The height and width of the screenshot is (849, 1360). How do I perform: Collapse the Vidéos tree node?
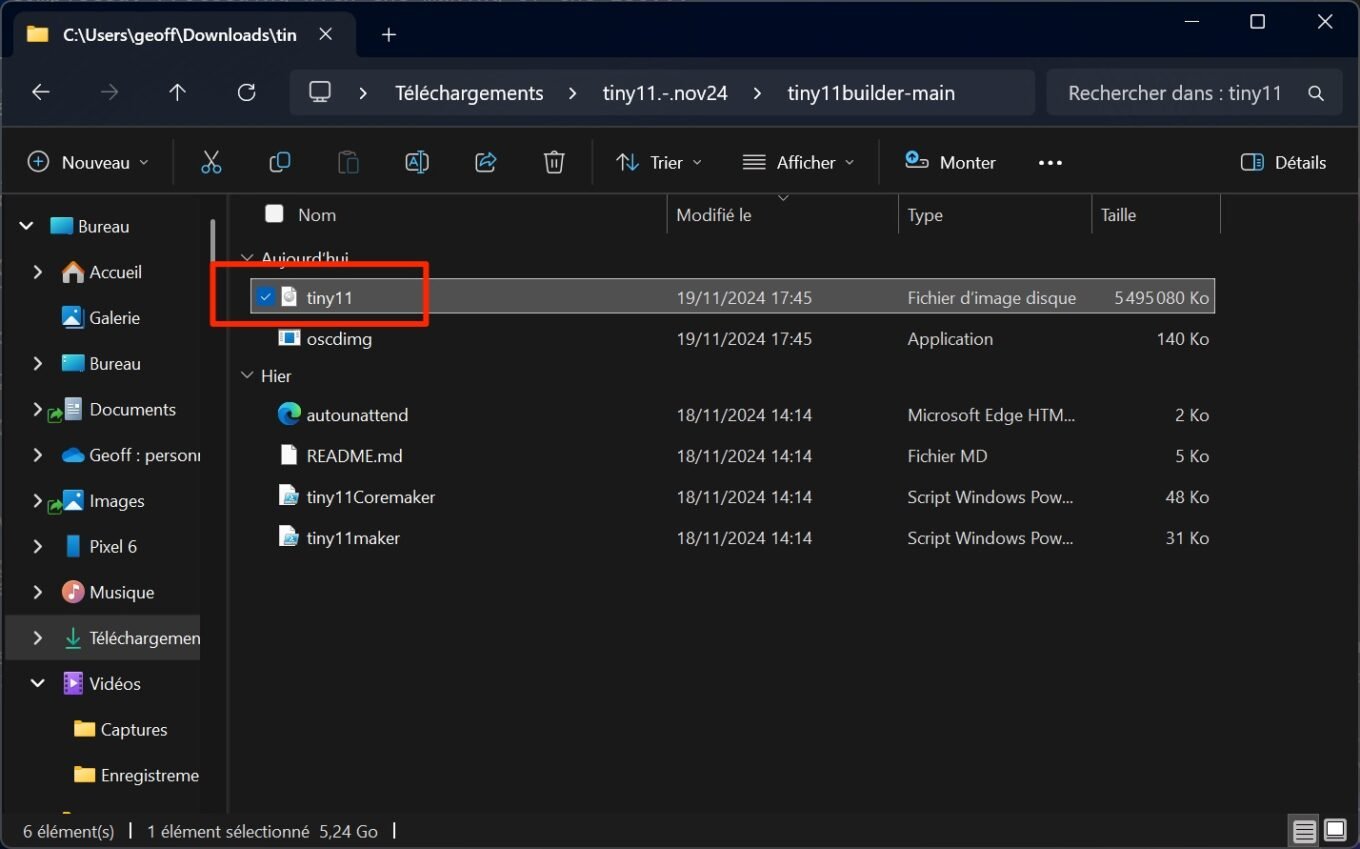pyautogui.click(x=38, y=684)
